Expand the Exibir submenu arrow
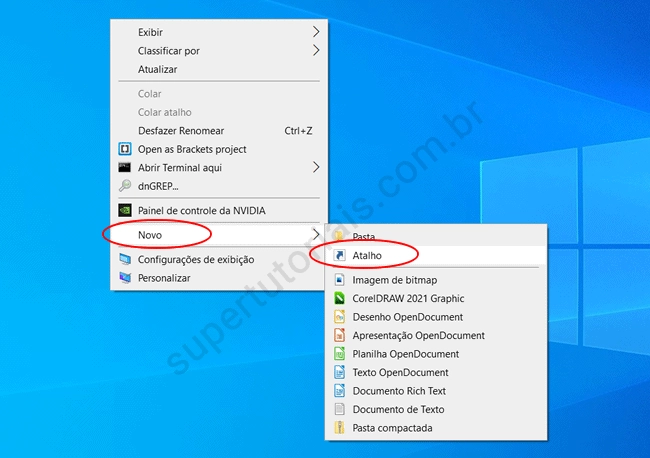The height and width of the screenshot is (458, 650). pos(316,32)
